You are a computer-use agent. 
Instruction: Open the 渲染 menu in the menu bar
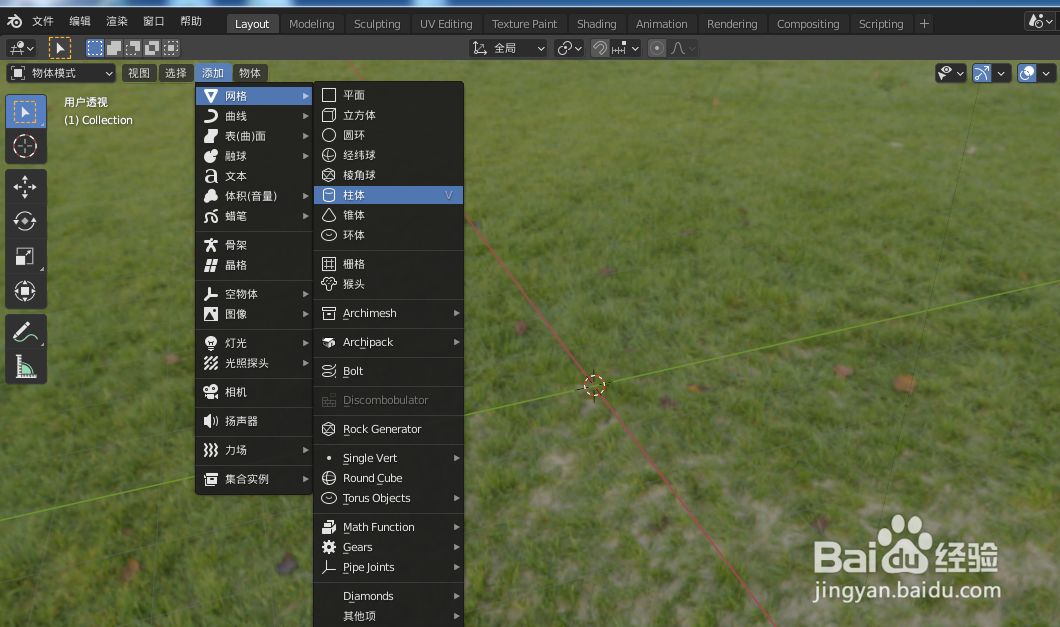click(116, 20)
